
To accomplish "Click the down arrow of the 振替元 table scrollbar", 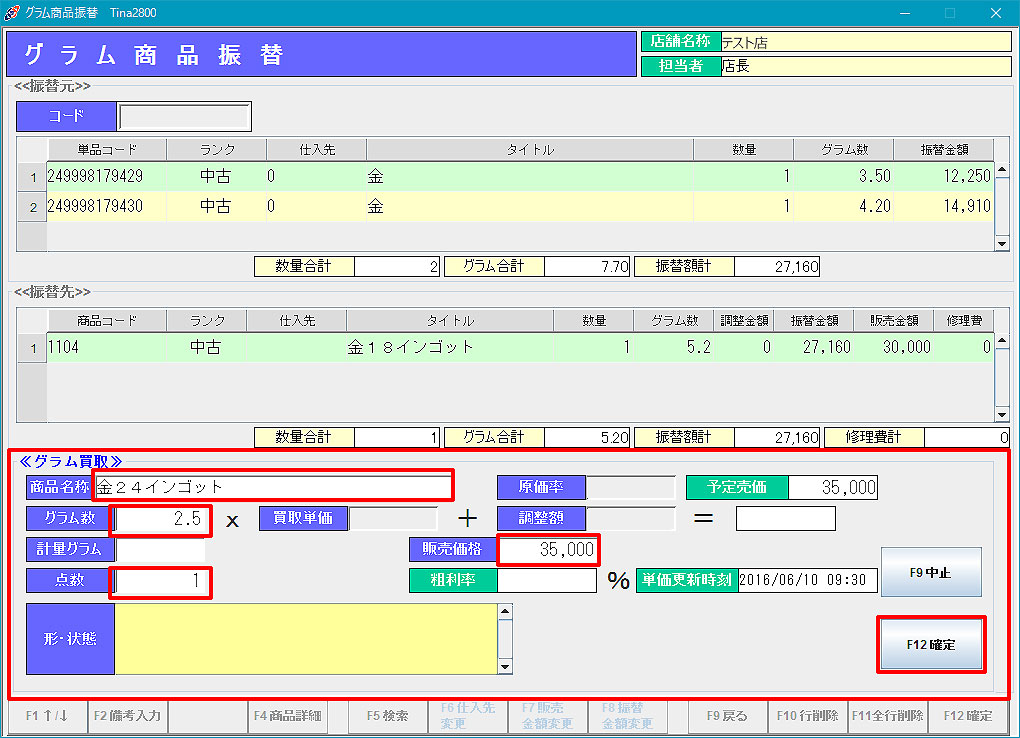I will coord(1002,244).
